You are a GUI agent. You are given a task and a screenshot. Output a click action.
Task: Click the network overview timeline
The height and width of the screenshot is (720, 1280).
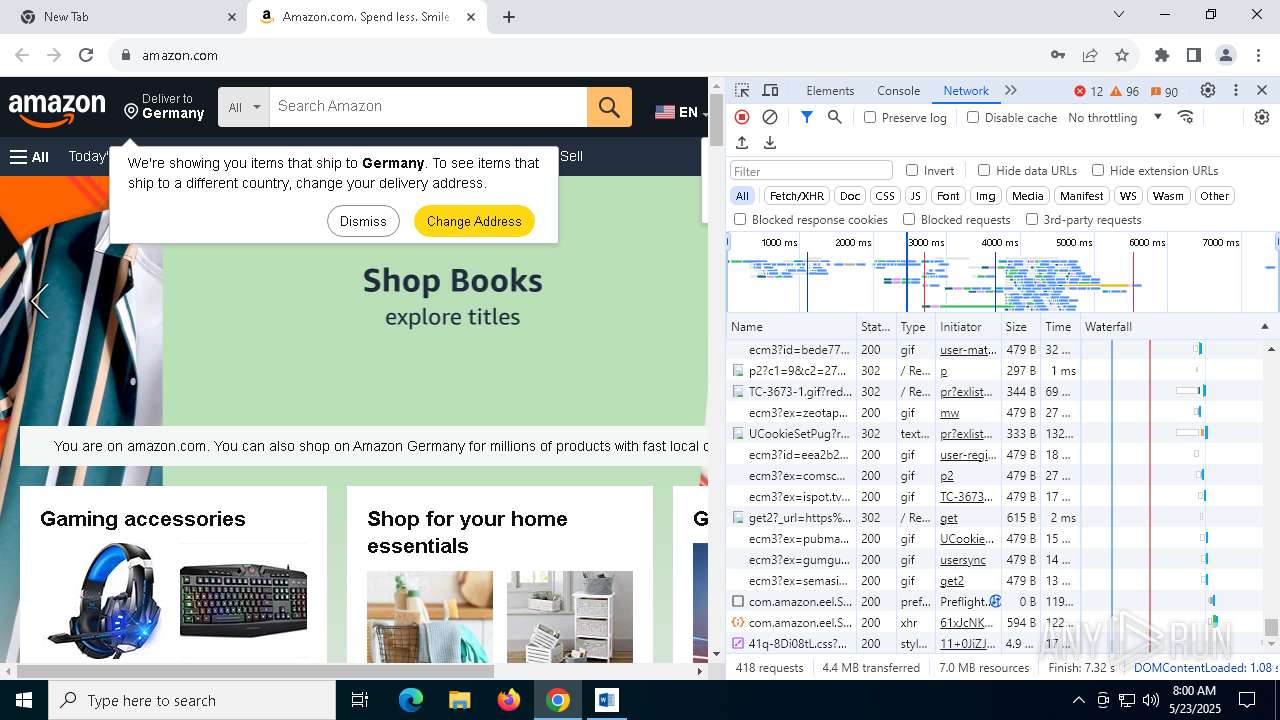pos(1002,272)
